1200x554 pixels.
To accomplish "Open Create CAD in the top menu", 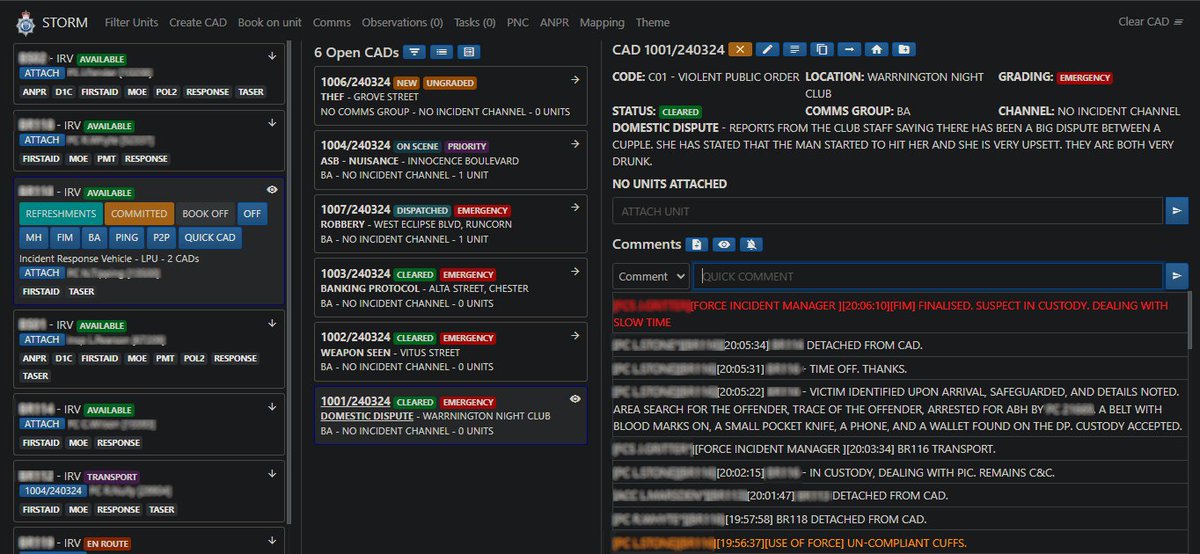I will tap(198, 22).
